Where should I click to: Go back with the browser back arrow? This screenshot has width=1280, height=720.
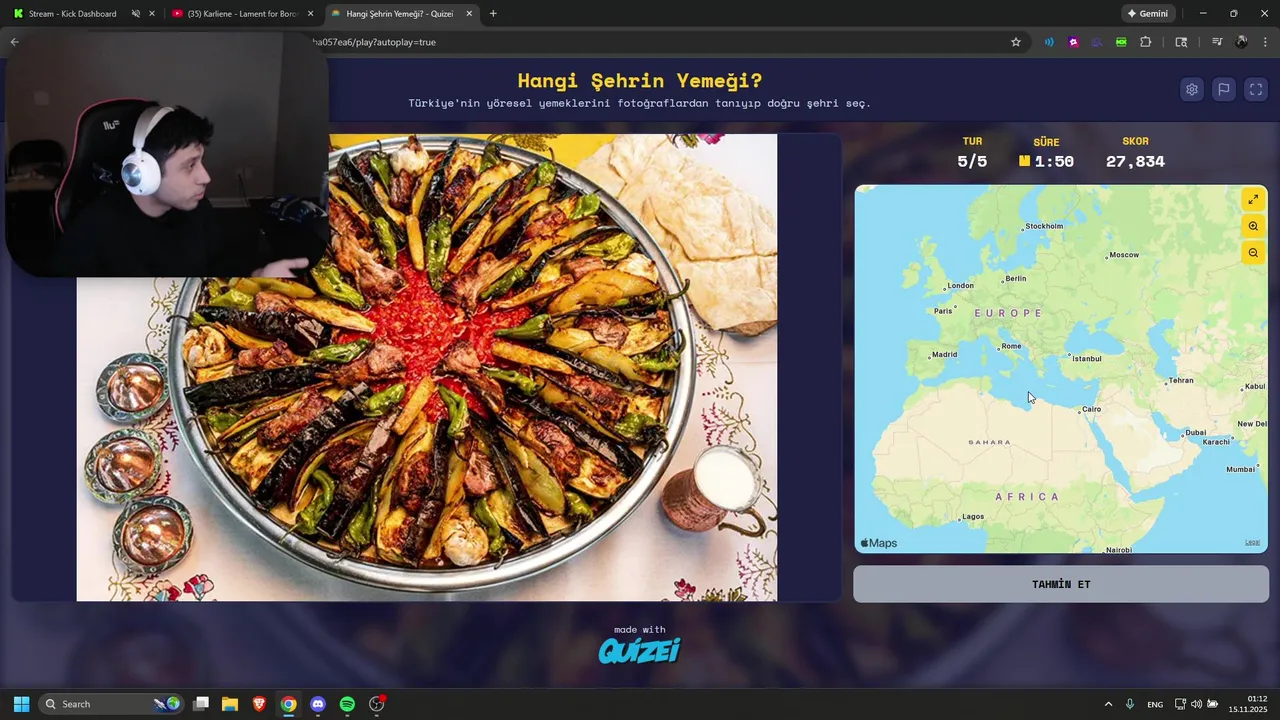tap(14, 42)
